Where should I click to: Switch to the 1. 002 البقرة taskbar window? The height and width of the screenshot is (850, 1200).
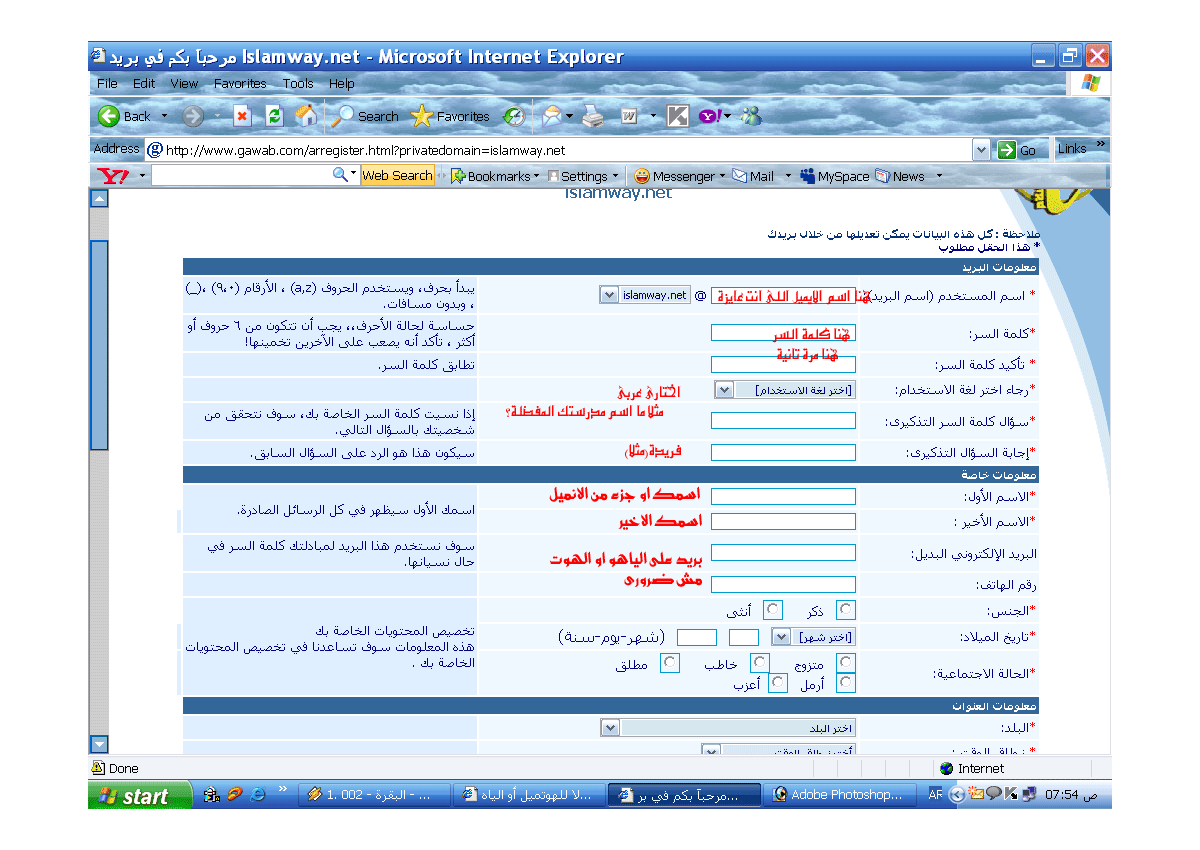pyautogui.click(x=376, y=795)
